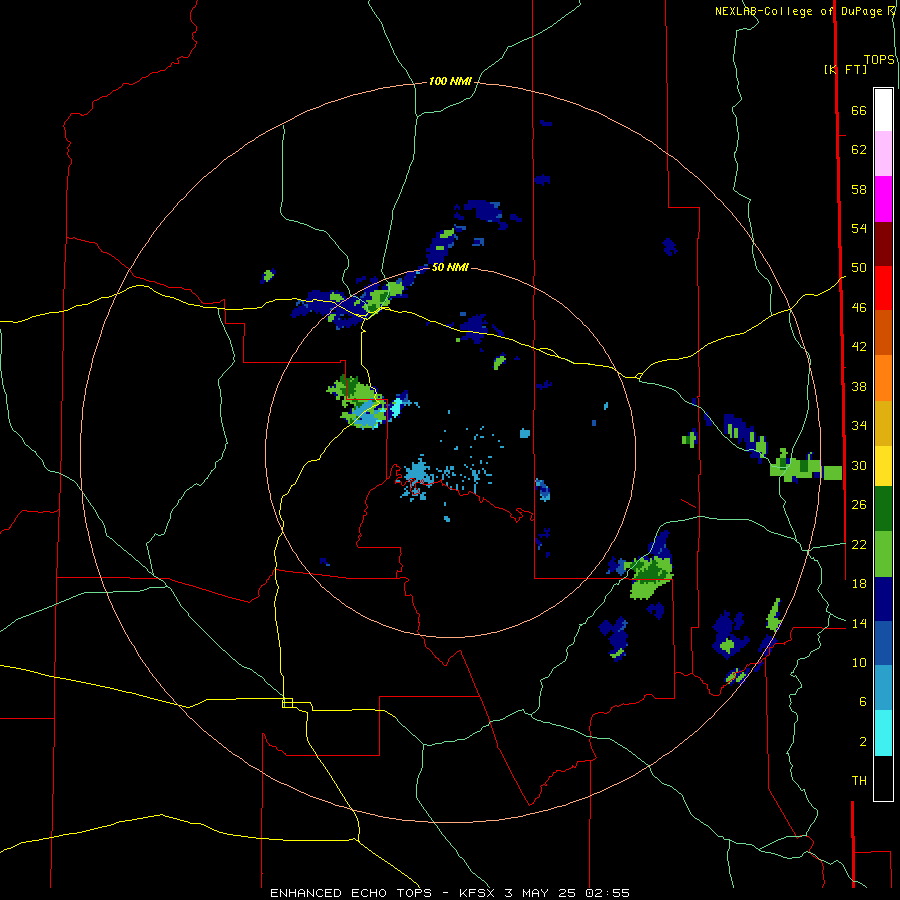This screenshot has height=900, width=900.
Task: Click the TH threshold label
Action: click(x=859, y=781)
